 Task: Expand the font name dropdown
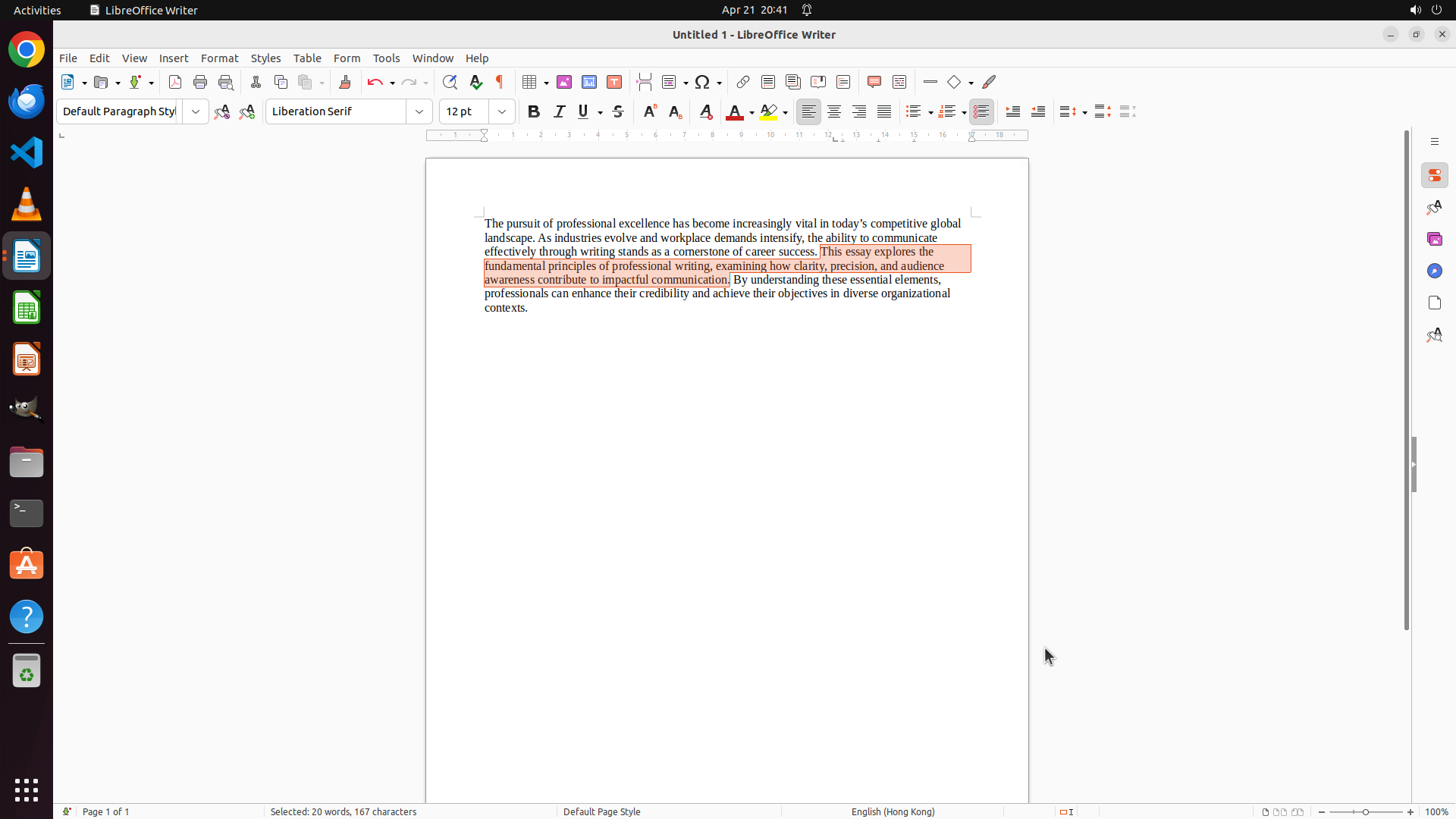[419, 111]
